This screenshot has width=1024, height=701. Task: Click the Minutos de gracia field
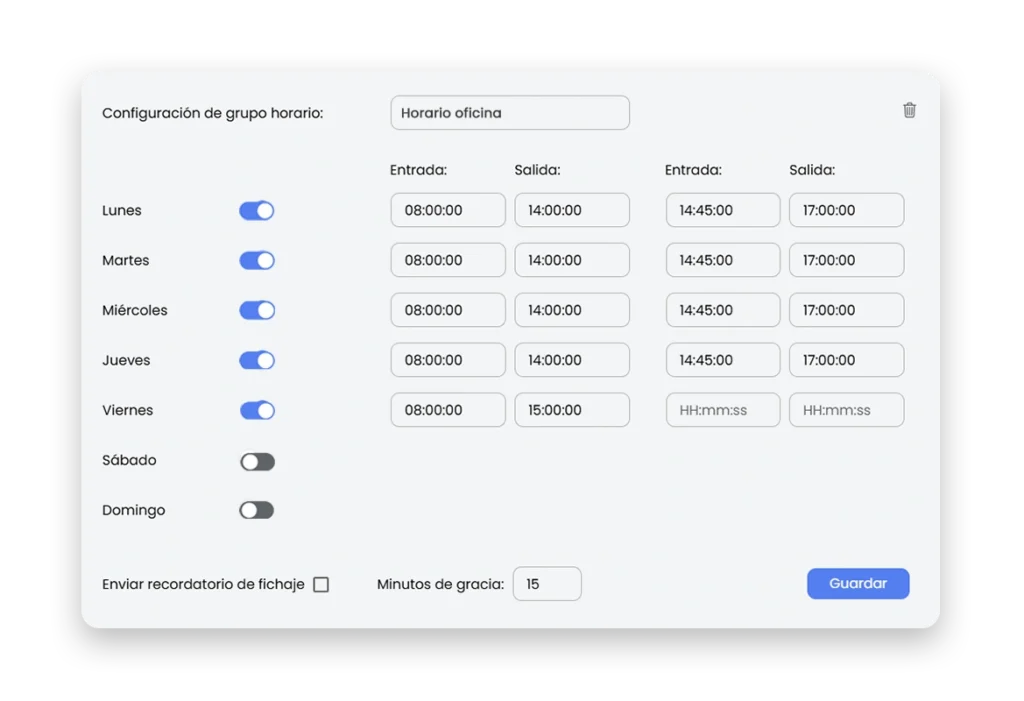(x=546, y=584)
